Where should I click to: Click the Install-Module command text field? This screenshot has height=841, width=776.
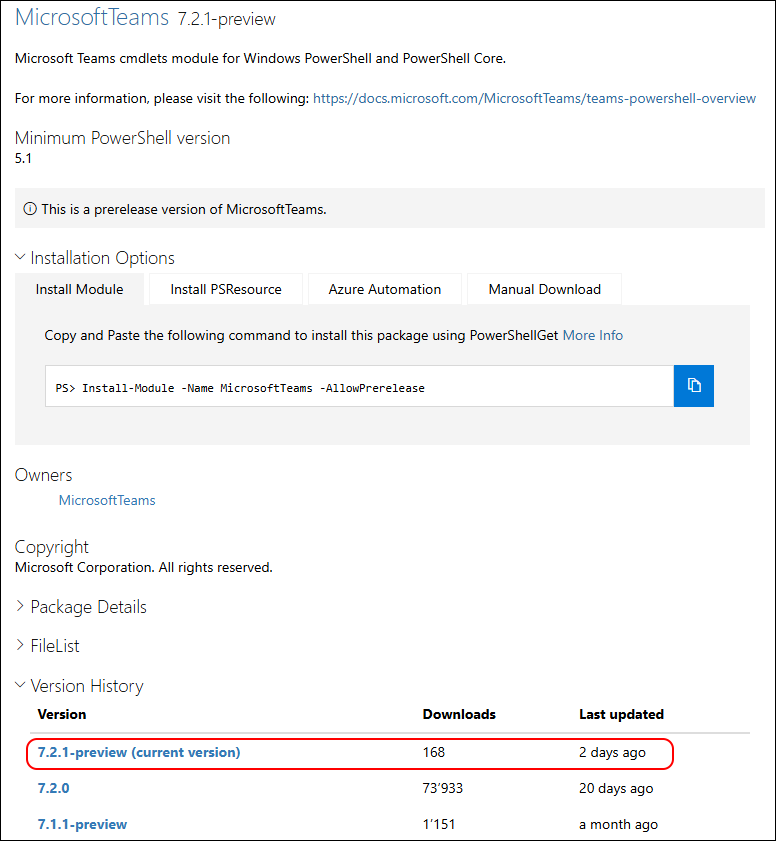tap(359, 386)
